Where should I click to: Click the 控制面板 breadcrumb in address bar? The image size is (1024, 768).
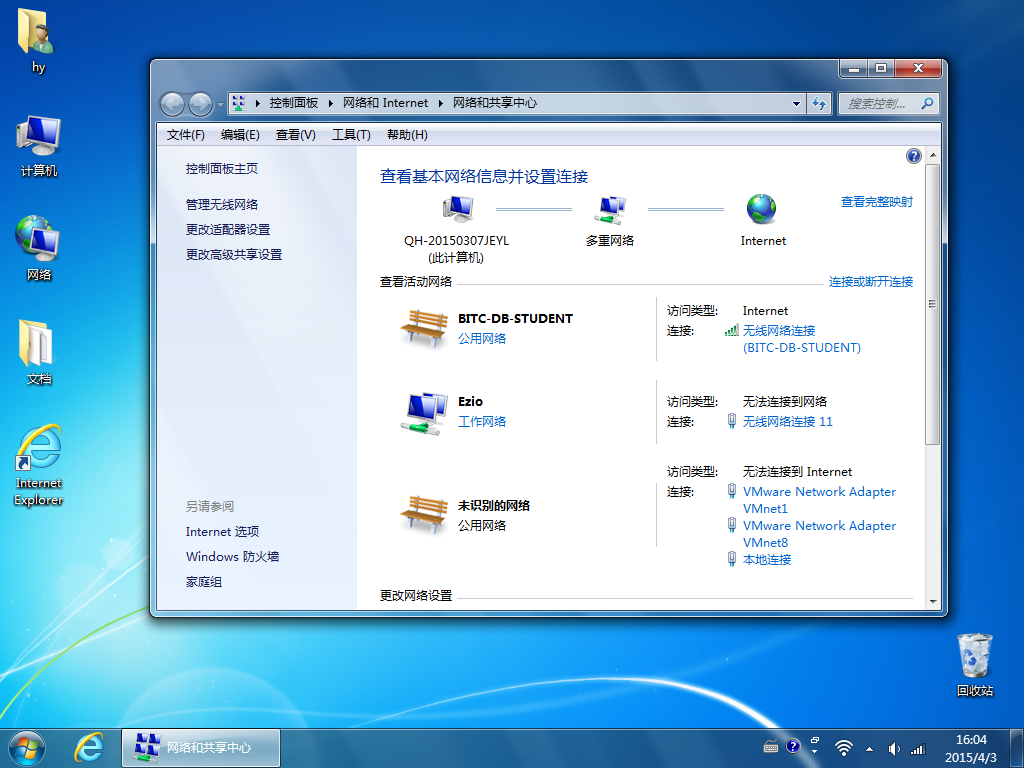coord(294,103)
